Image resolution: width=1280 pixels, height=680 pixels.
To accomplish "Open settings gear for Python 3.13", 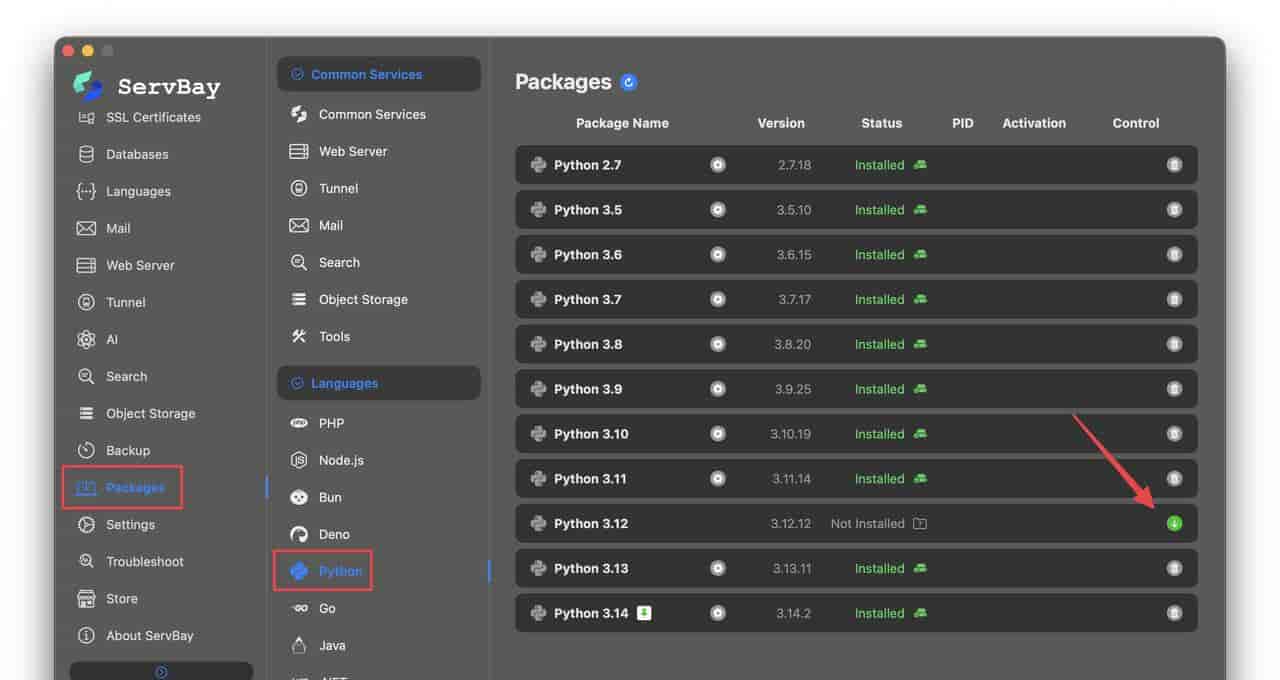I will coord(718,568).
